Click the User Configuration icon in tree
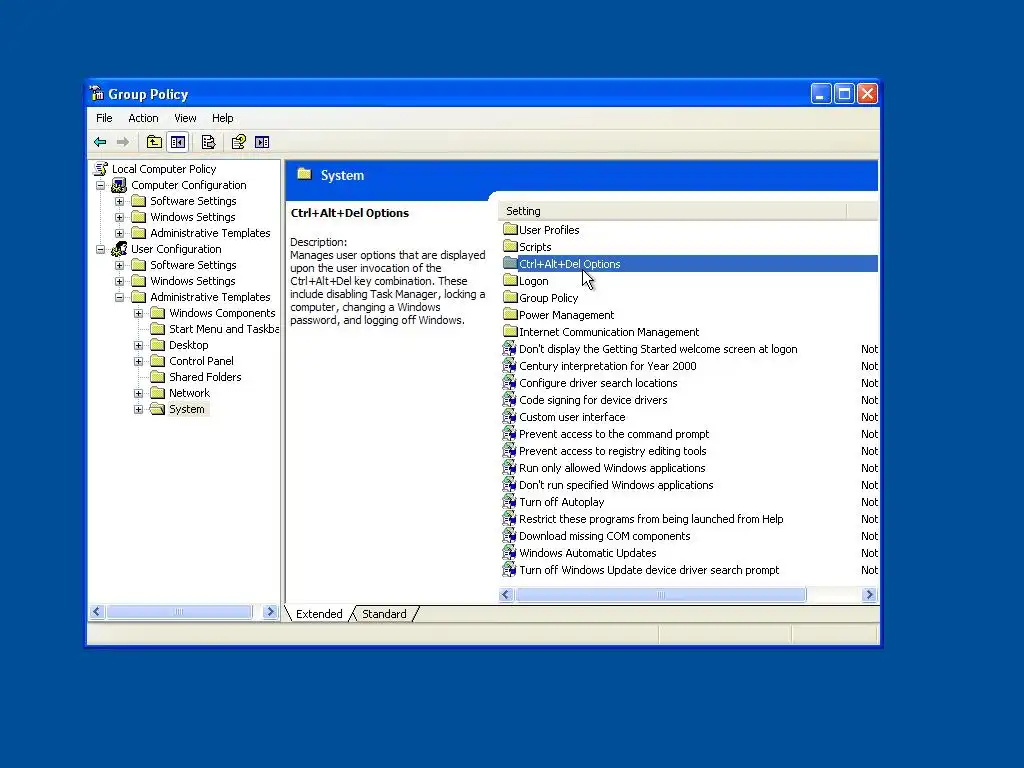 (x=119, y=249)
